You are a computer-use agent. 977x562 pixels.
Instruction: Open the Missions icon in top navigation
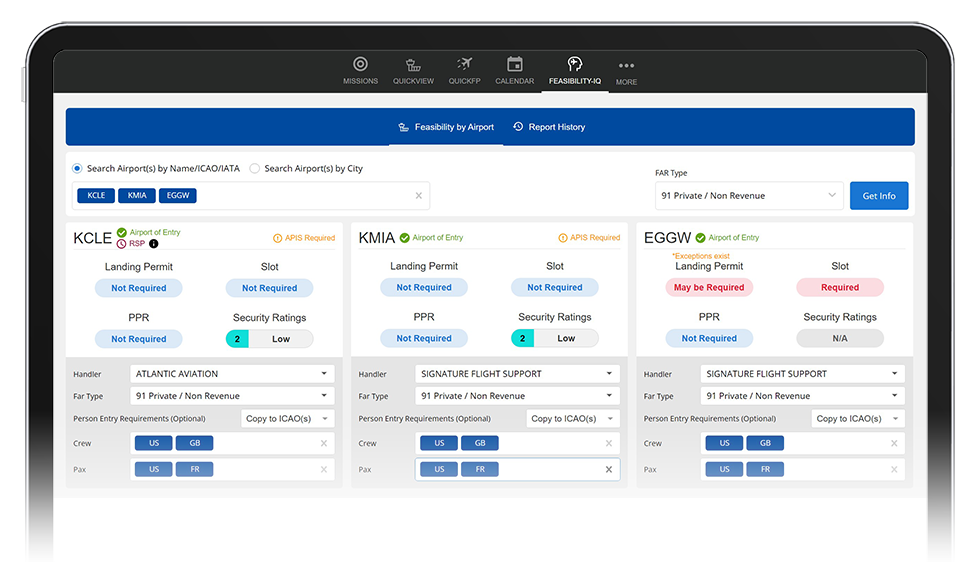[360, 66]
